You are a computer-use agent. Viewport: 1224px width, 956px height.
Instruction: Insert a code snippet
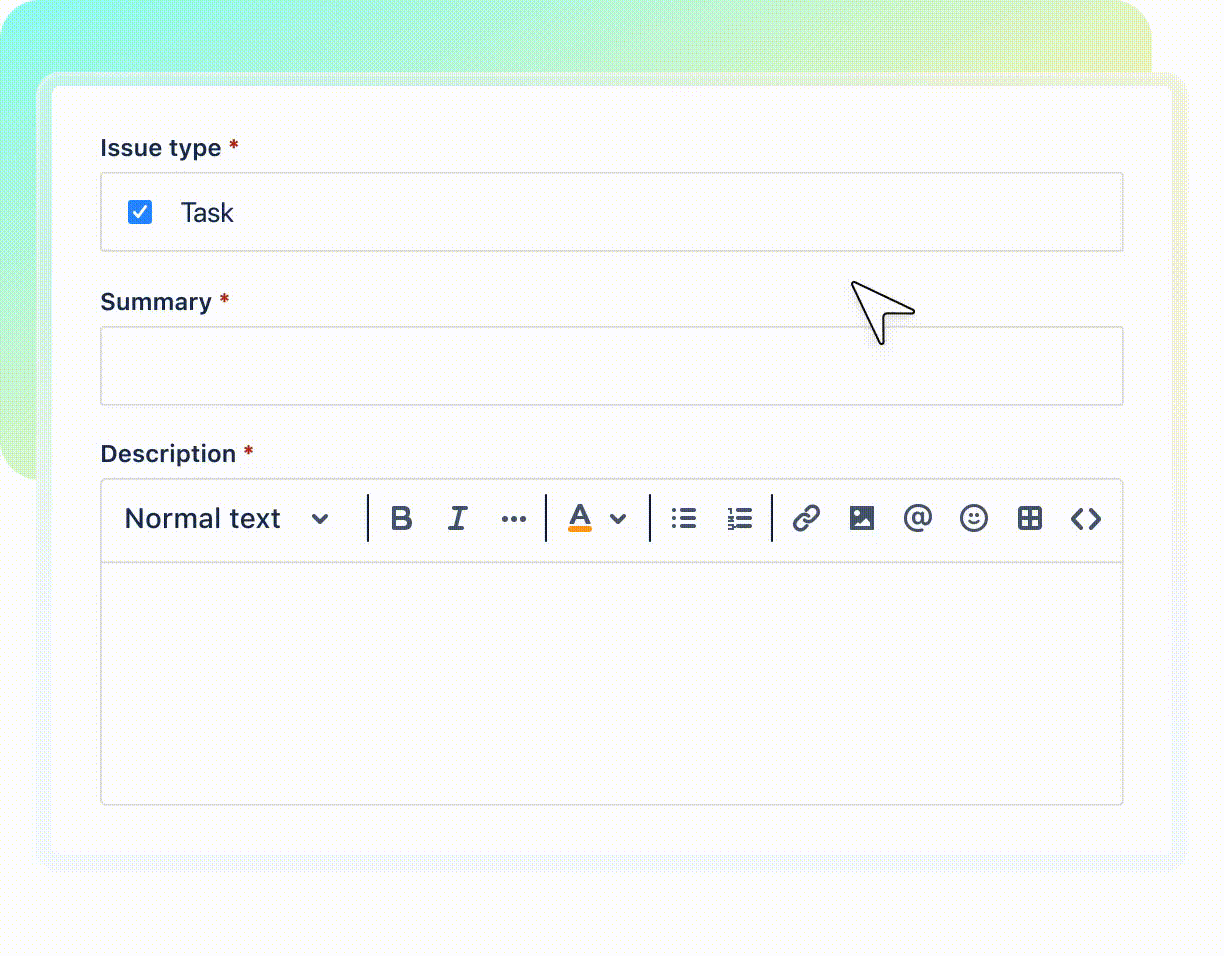[x=1086, y=518]
